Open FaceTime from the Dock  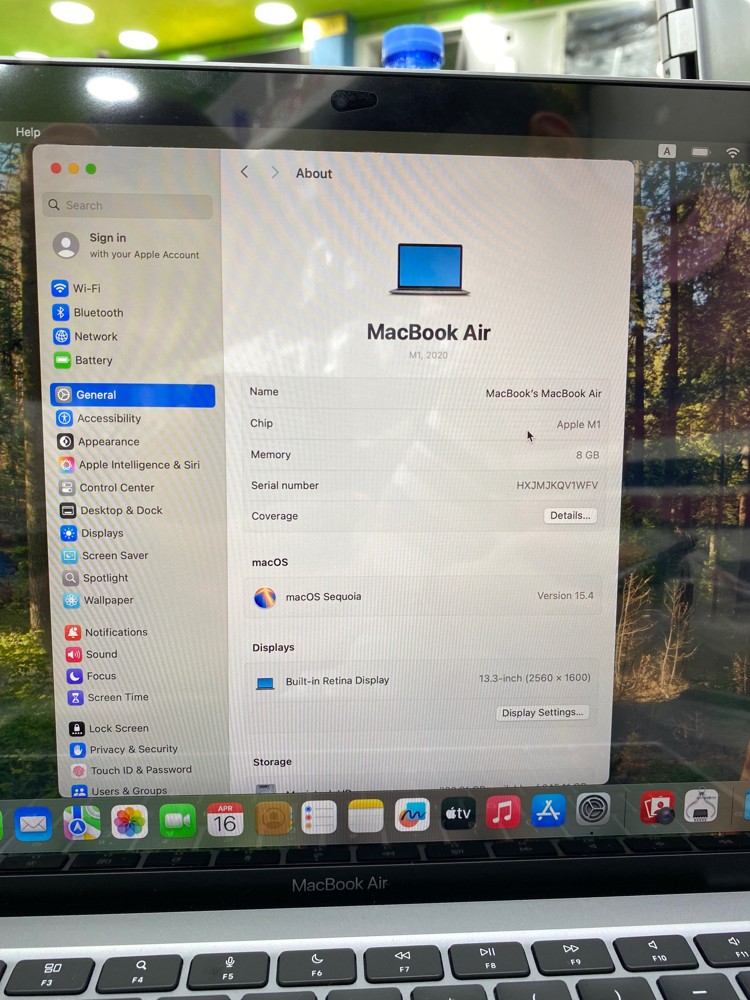pos(177,820)
